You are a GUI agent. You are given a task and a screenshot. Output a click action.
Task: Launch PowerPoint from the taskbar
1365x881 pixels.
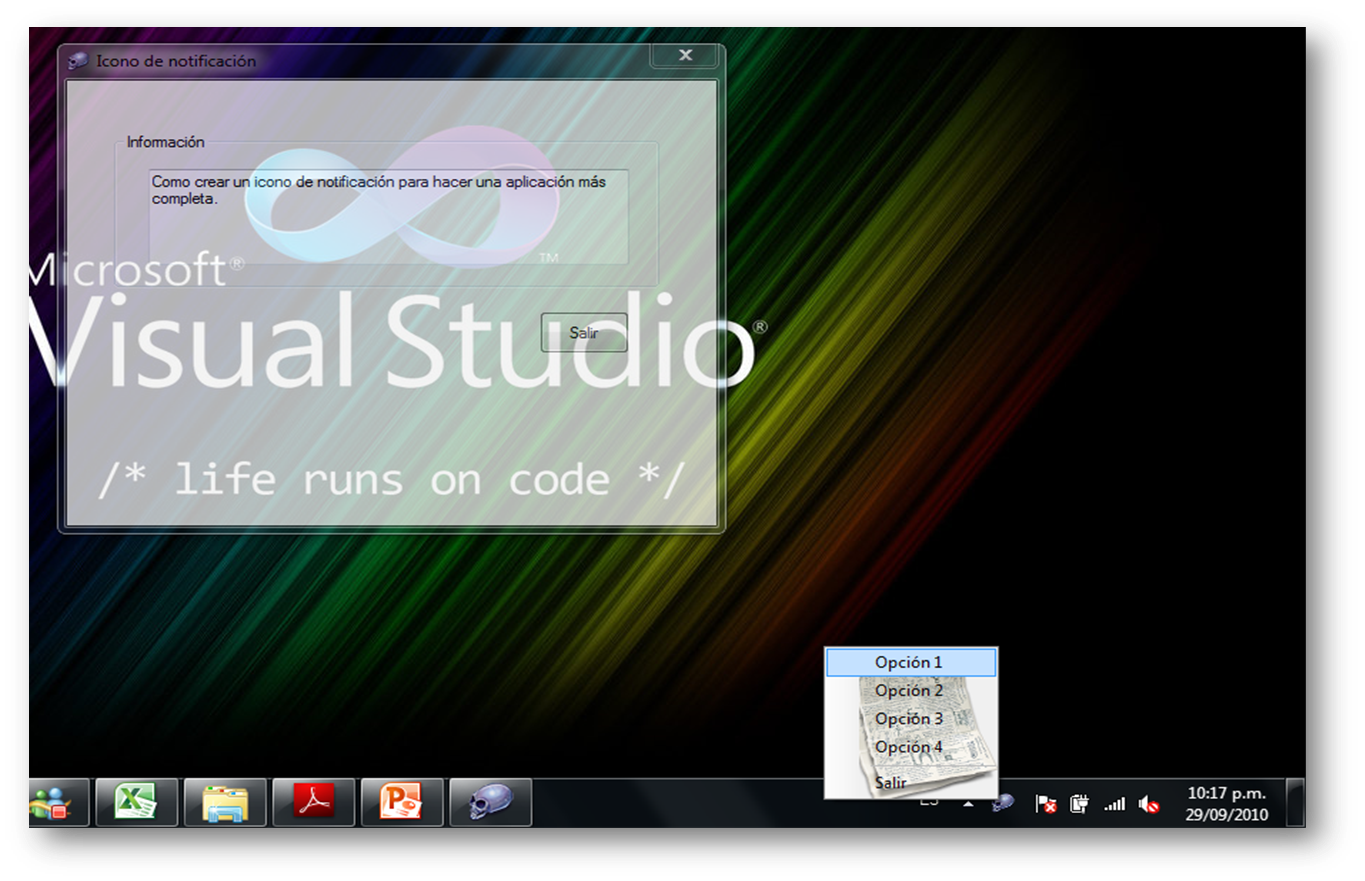[x=402, y=802]
